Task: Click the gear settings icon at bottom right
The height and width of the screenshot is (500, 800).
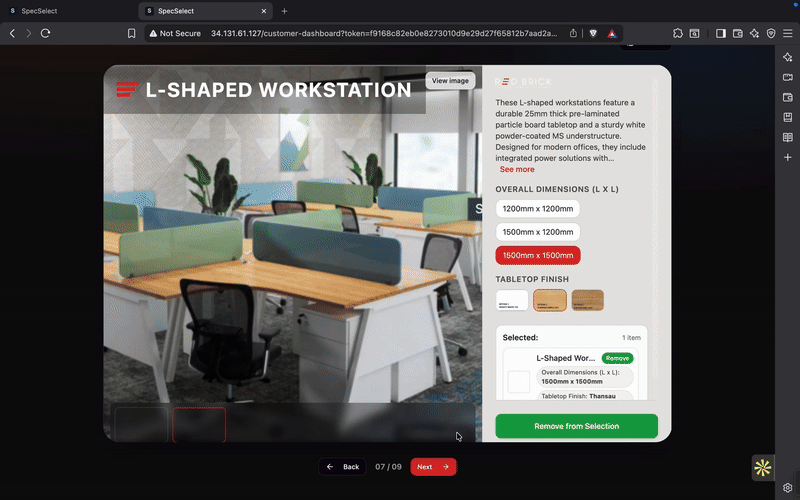Action: pyautogui.click(x=788, y=488)
